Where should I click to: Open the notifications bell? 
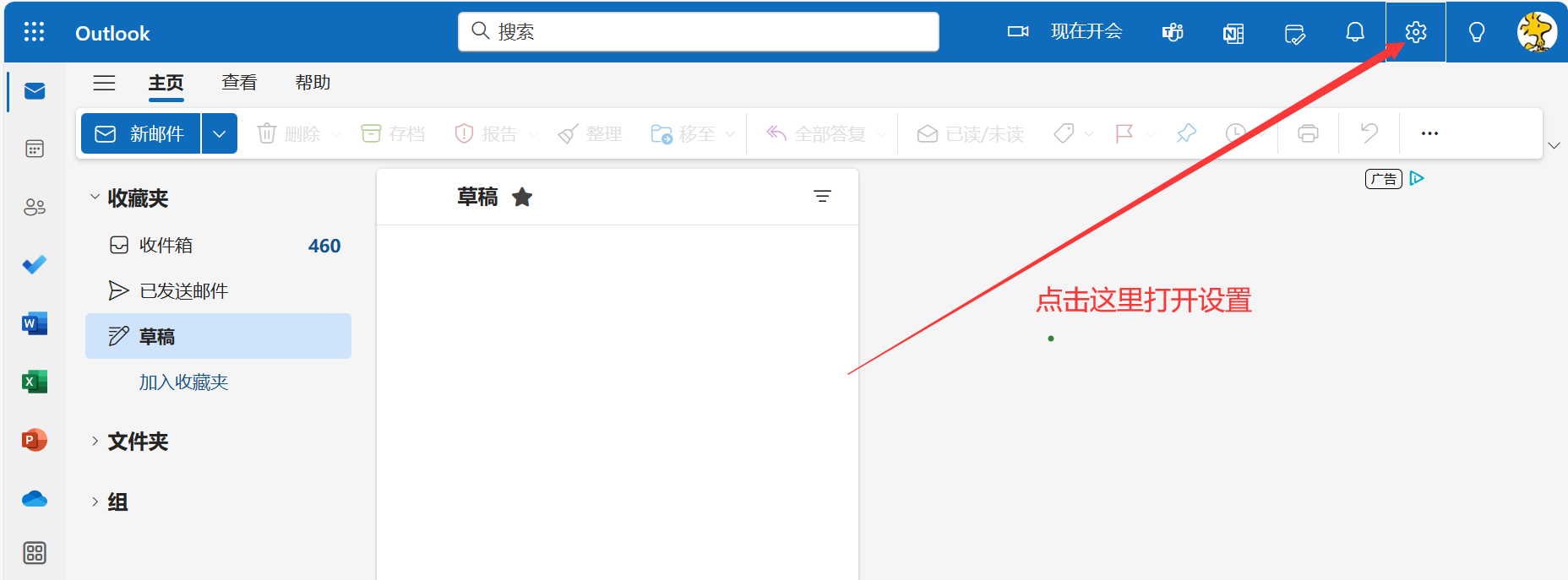pos(1355,32)
